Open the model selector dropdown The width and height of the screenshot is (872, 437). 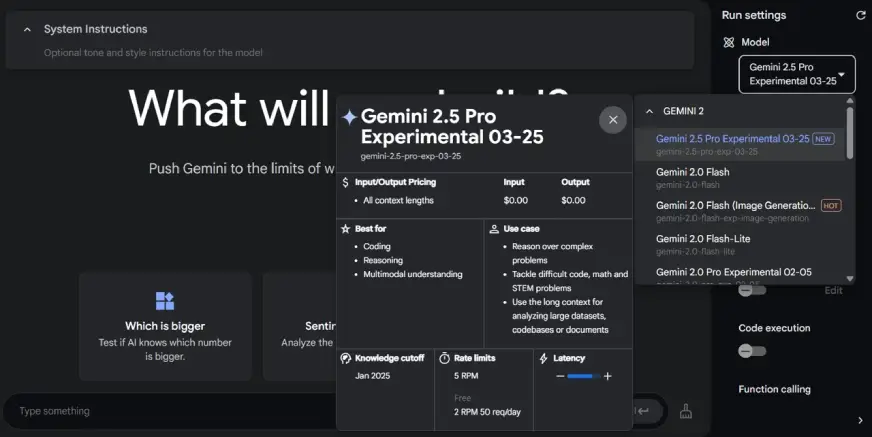797,74
